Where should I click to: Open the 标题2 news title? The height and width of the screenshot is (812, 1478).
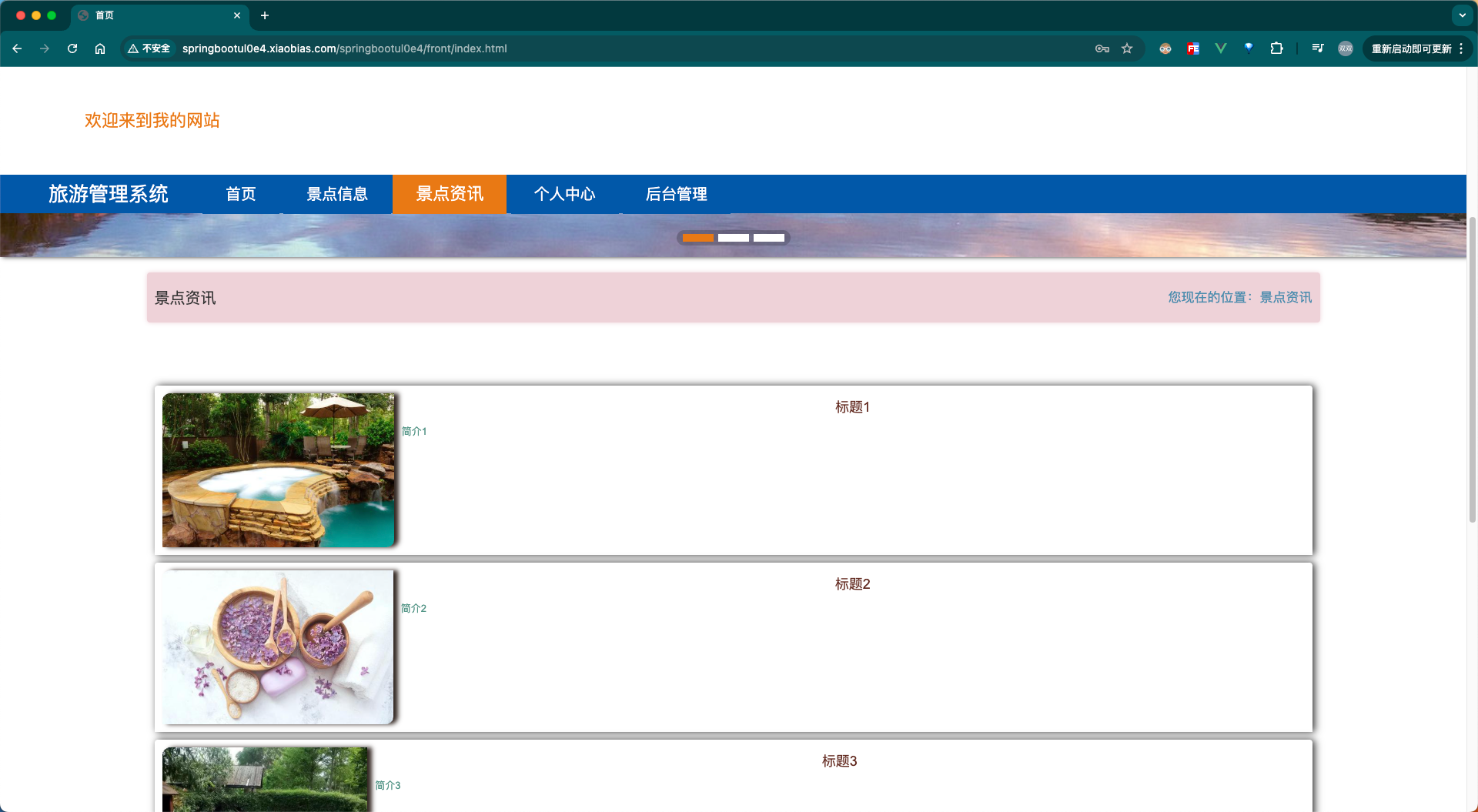click(x=852, y=584)
